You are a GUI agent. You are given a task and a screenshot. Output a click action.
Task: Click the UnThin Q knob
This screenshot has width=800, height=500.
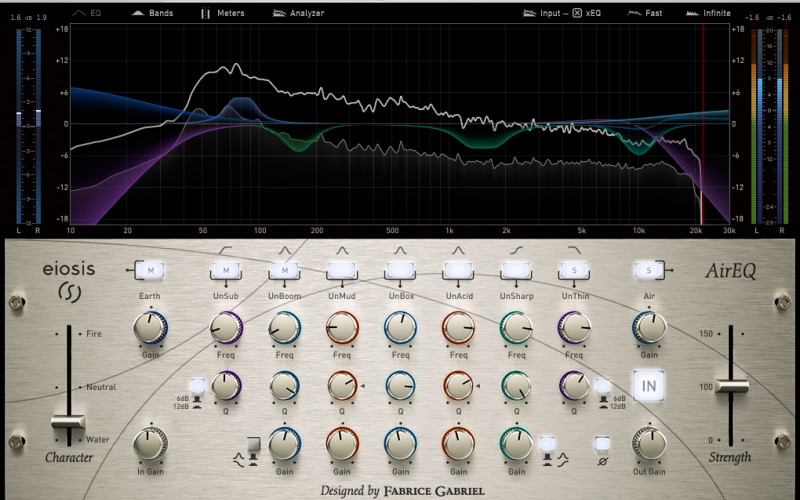point(574,386)
